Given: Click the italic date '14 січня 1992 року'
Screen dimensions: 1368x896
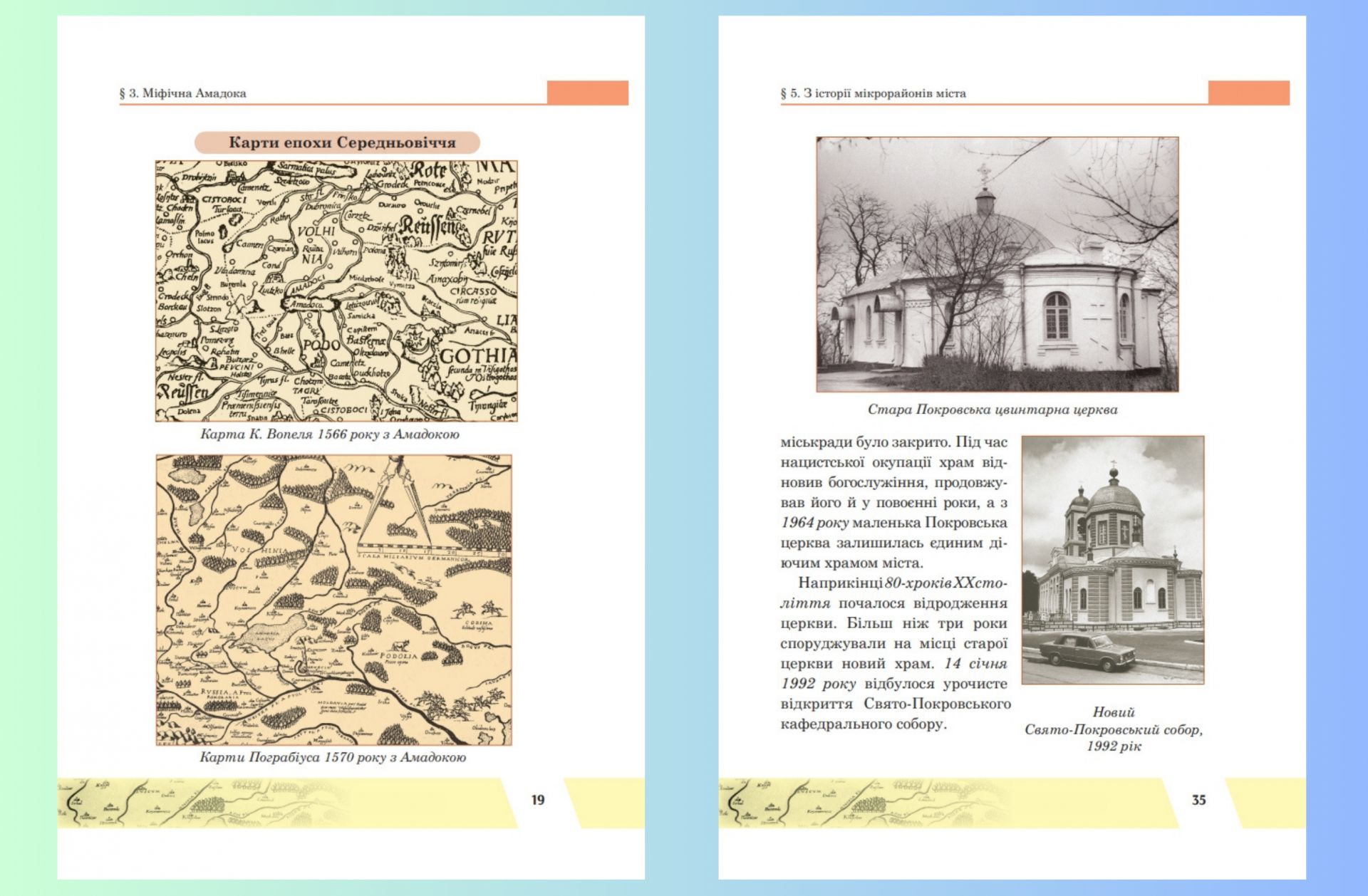Looking at the screenshot, I should [894, 674].
